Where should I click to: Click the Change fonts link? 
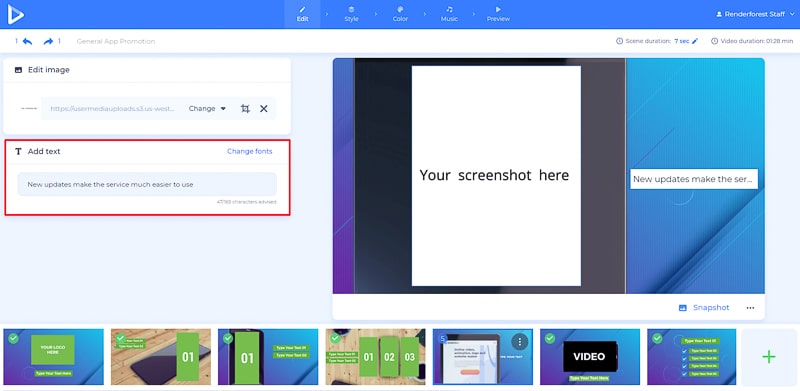(249, 152)
